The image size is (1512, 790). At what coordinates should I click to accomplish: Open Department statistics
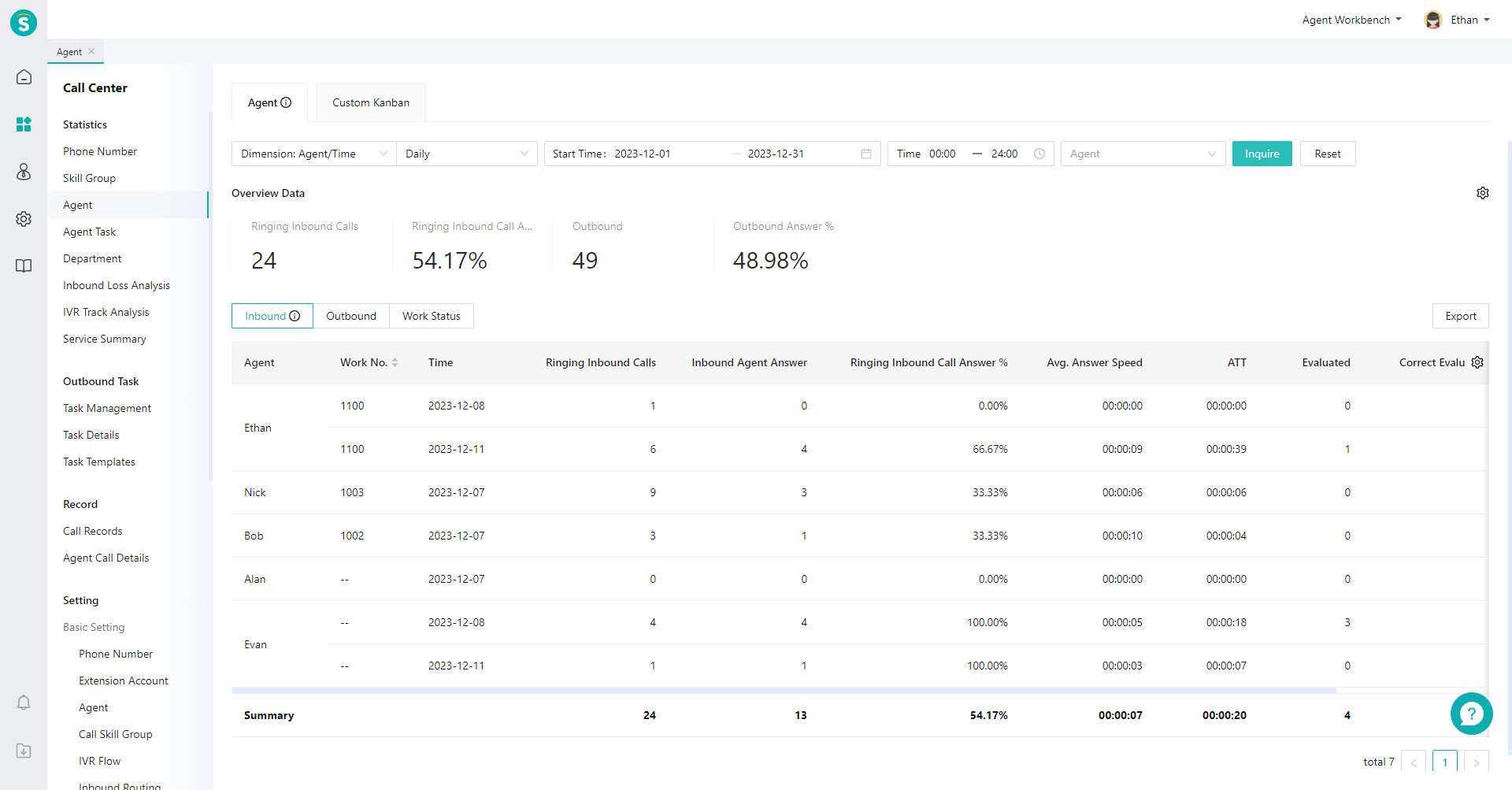[92, 258]
